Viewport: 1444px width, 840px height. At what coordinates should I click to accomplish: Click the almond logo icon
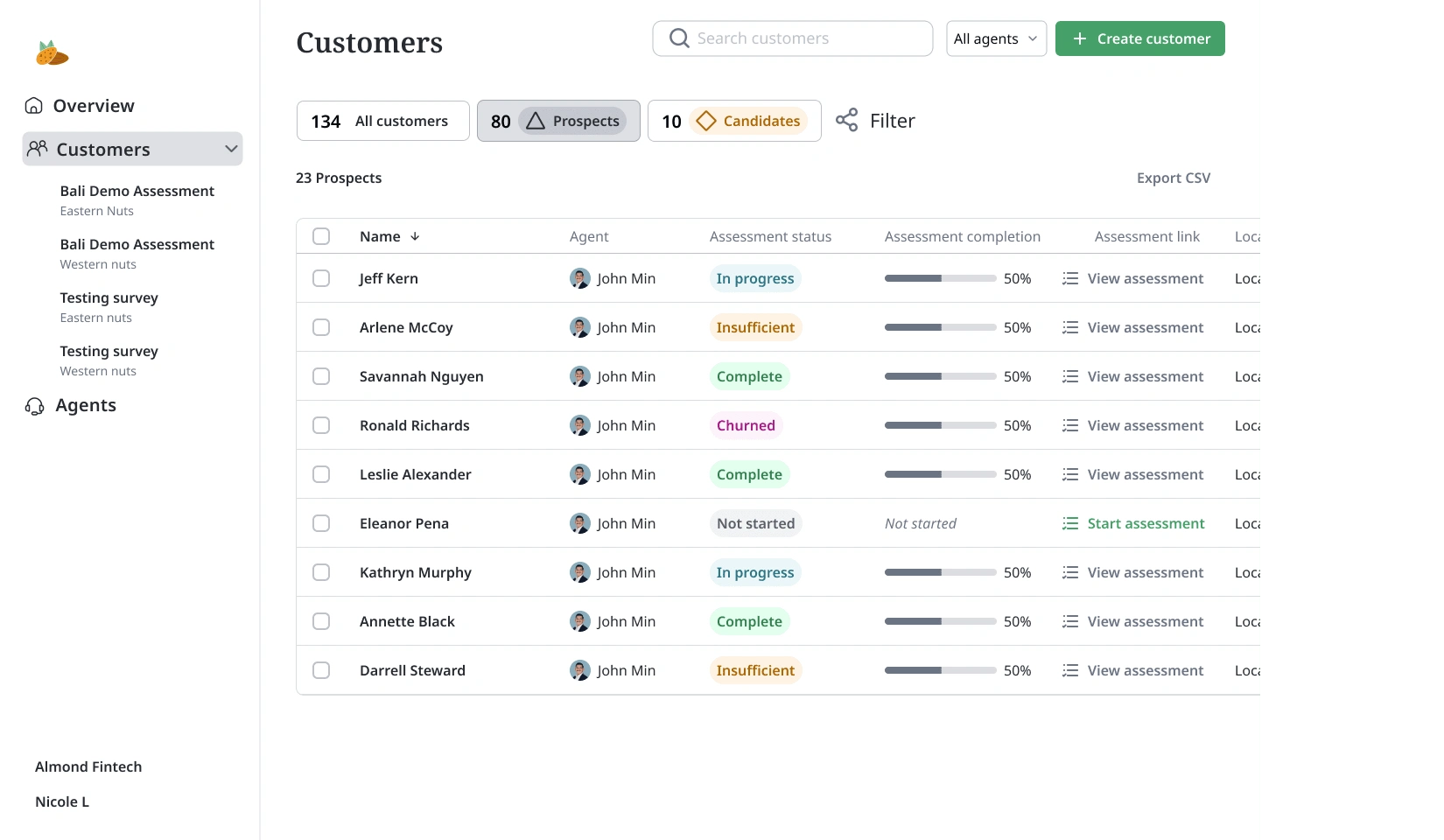(52, 53)
